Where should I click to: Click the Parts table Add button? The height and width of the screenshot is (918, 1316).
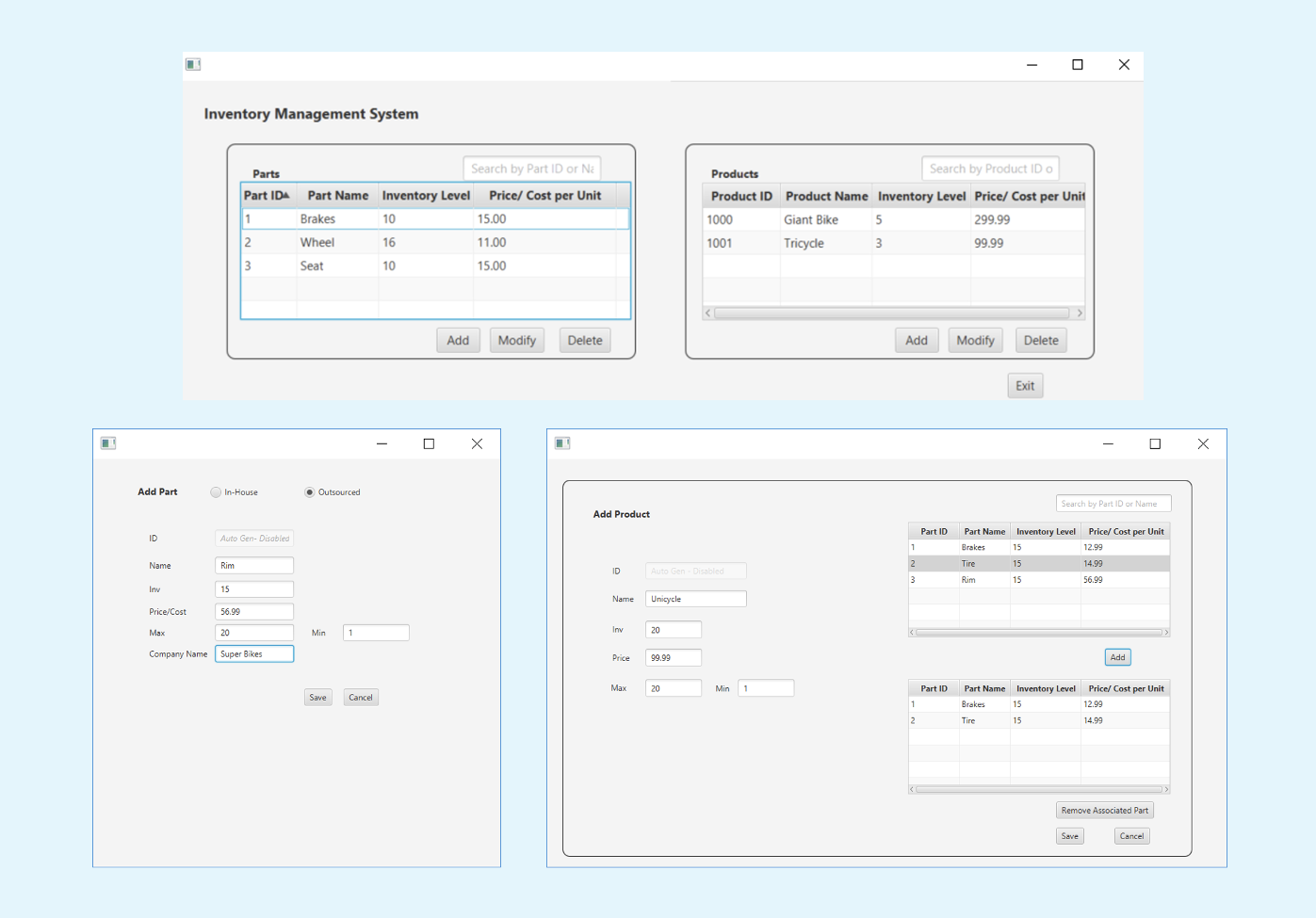click(x=458, y=341)
